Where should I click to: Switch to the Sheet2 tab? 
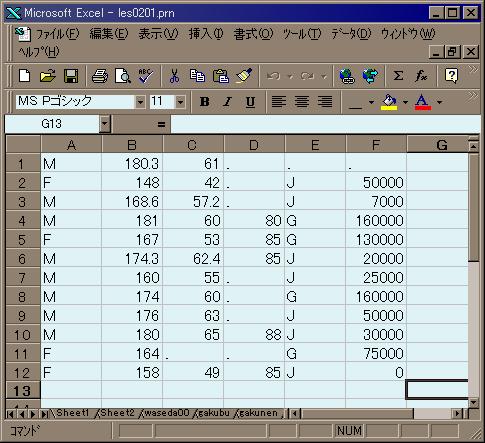[117, 413]
